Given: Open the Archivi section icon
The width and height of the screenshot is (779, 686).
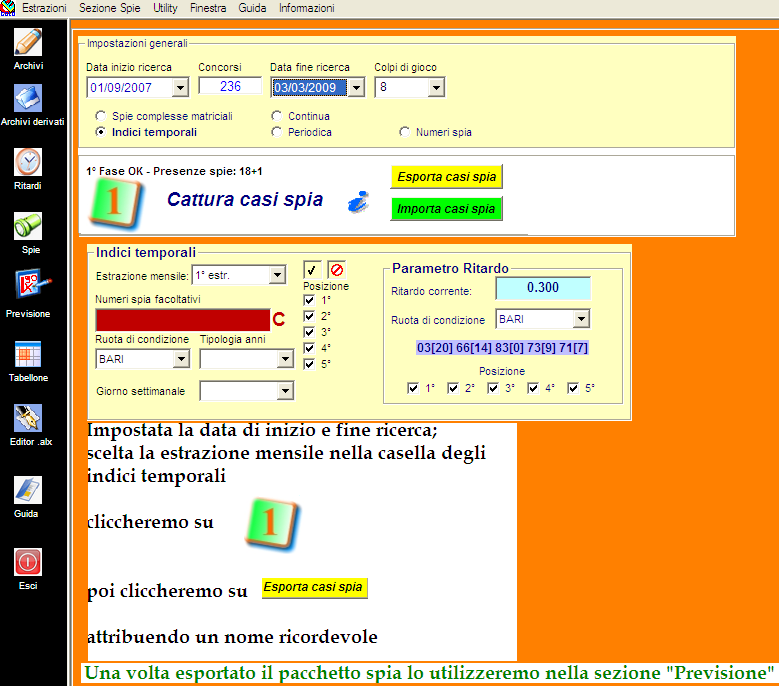Looking at the screenshot, I should 28,42.
